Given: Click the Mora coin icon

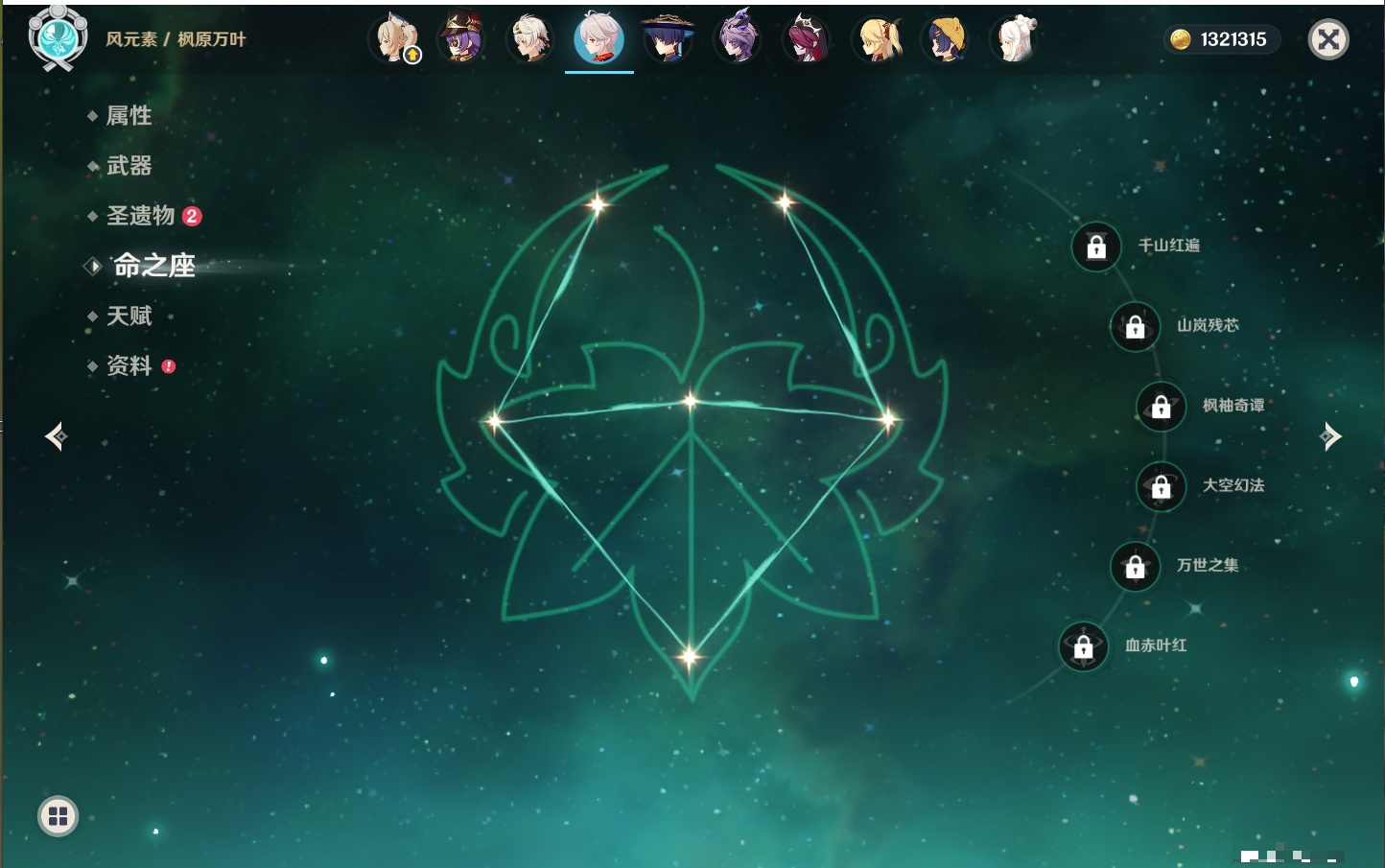Looking at the screenshot, I should [x=1181, y=39].
